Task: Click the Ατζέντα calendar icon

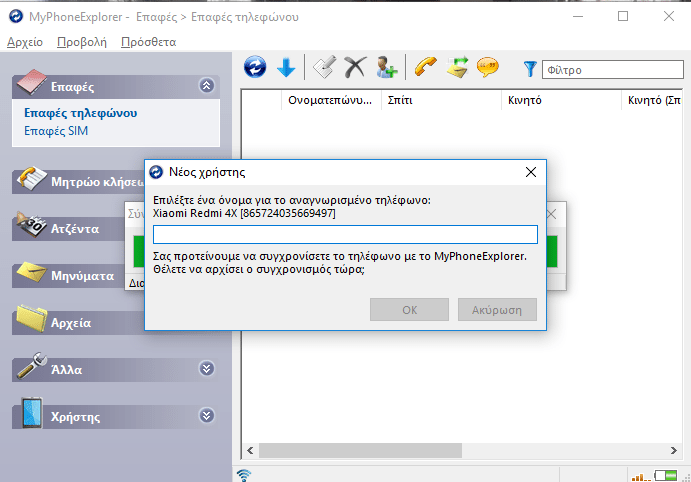Action: tap(31, 225)
